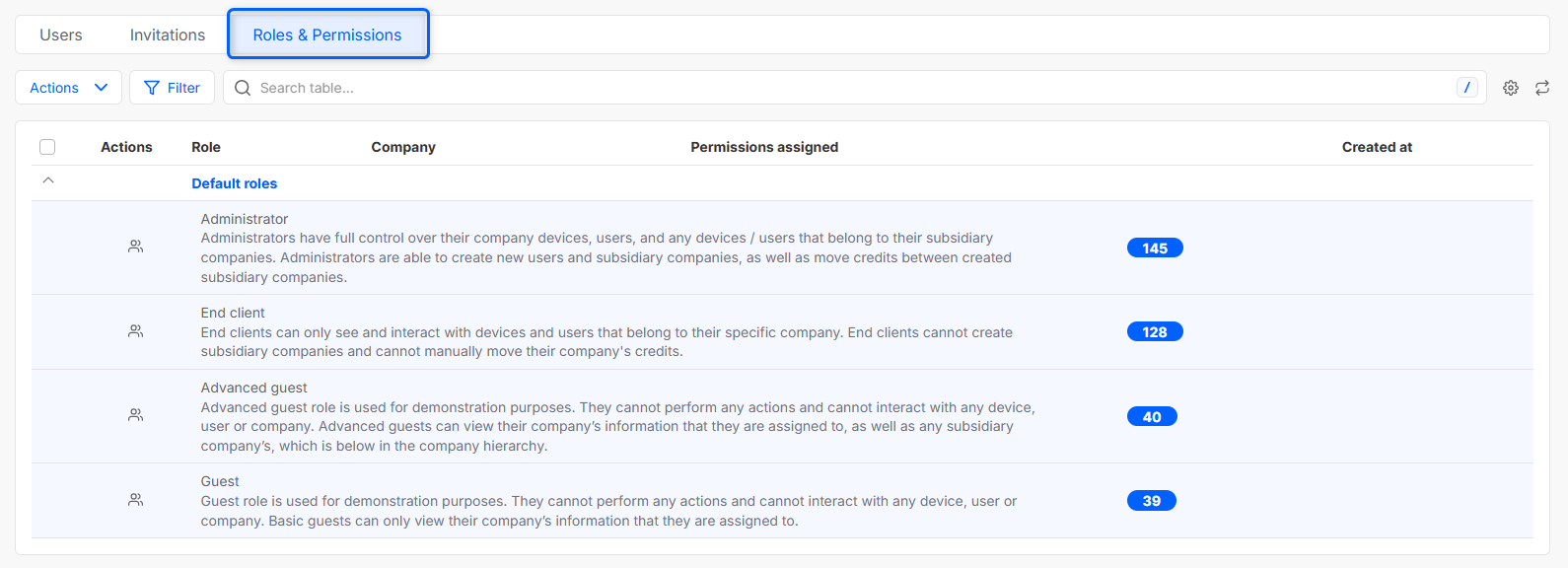Click the 128 permissions badge
Viewport: 1568px width, 568px height.
pos(1155,332)
